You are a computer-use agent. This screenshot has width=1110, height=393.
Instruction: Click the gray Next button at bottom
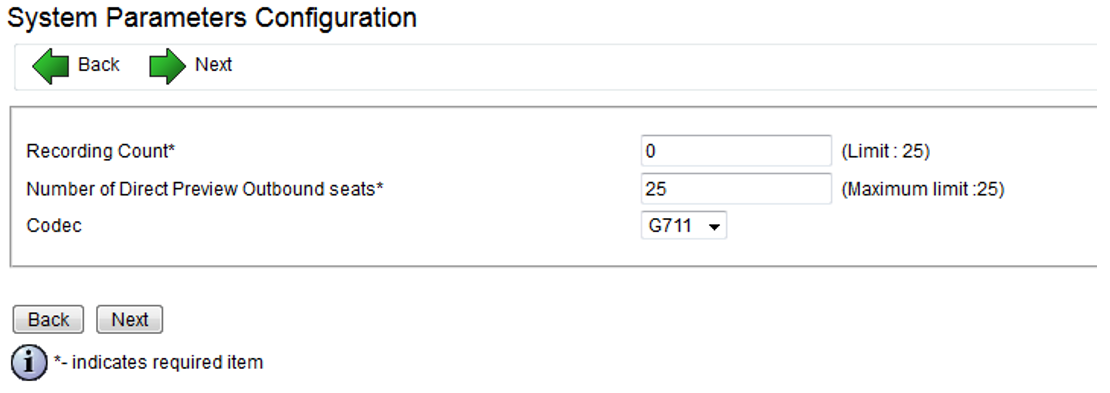coord(130,320)
